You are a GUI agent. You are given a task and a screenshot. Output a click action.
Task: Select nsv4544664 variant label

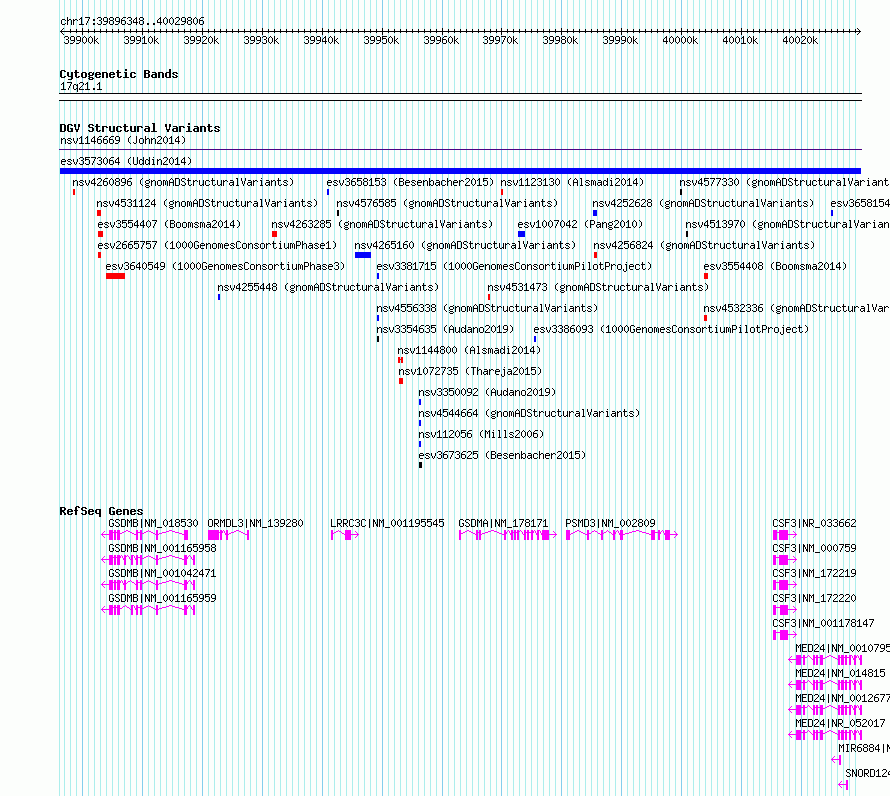(x=529, y=413)
